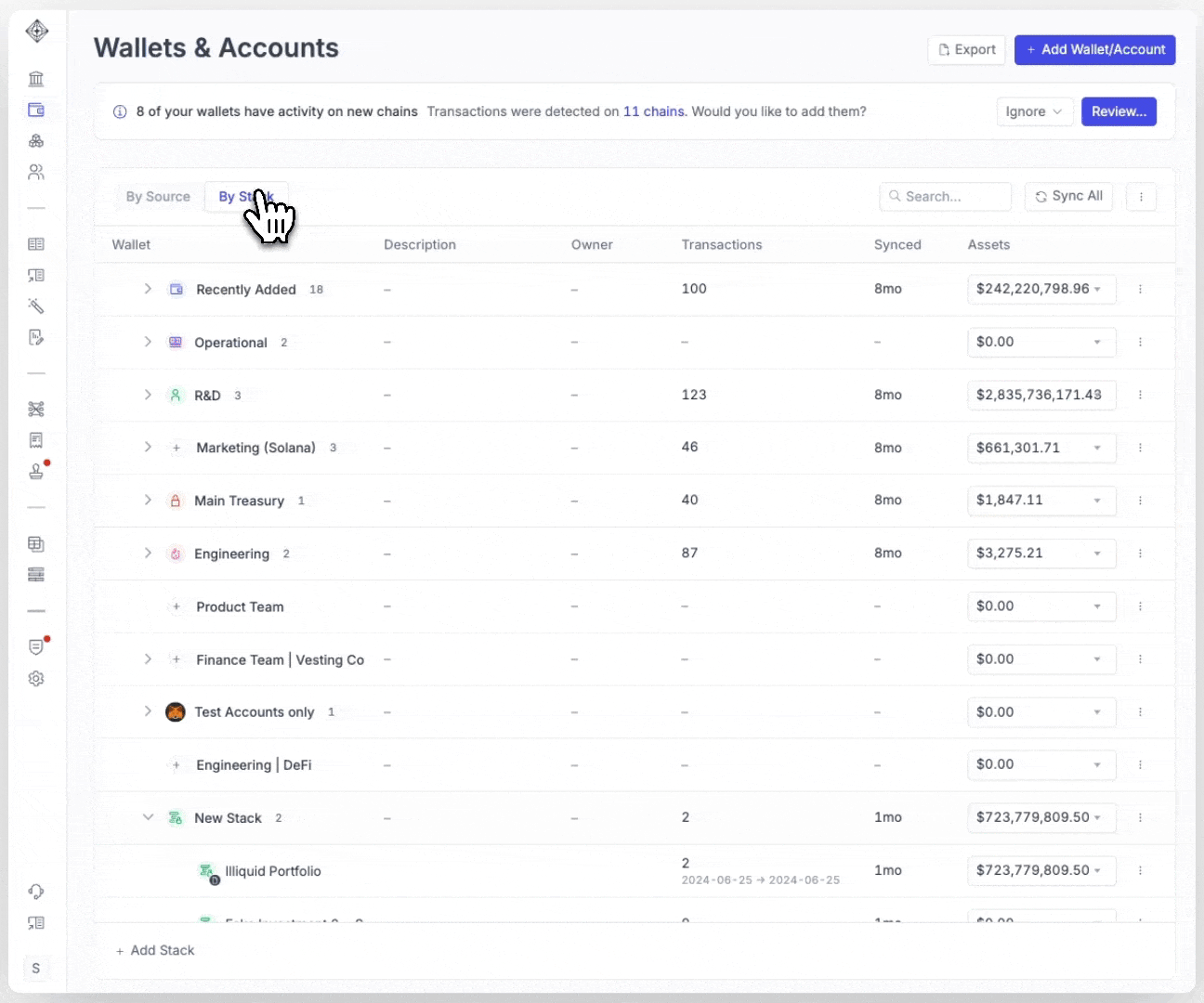Screen dimensions: 1204x1003
Task: Click the Add Wallet/Account button
Action: pyautogui.click(x=1094, y=50)
